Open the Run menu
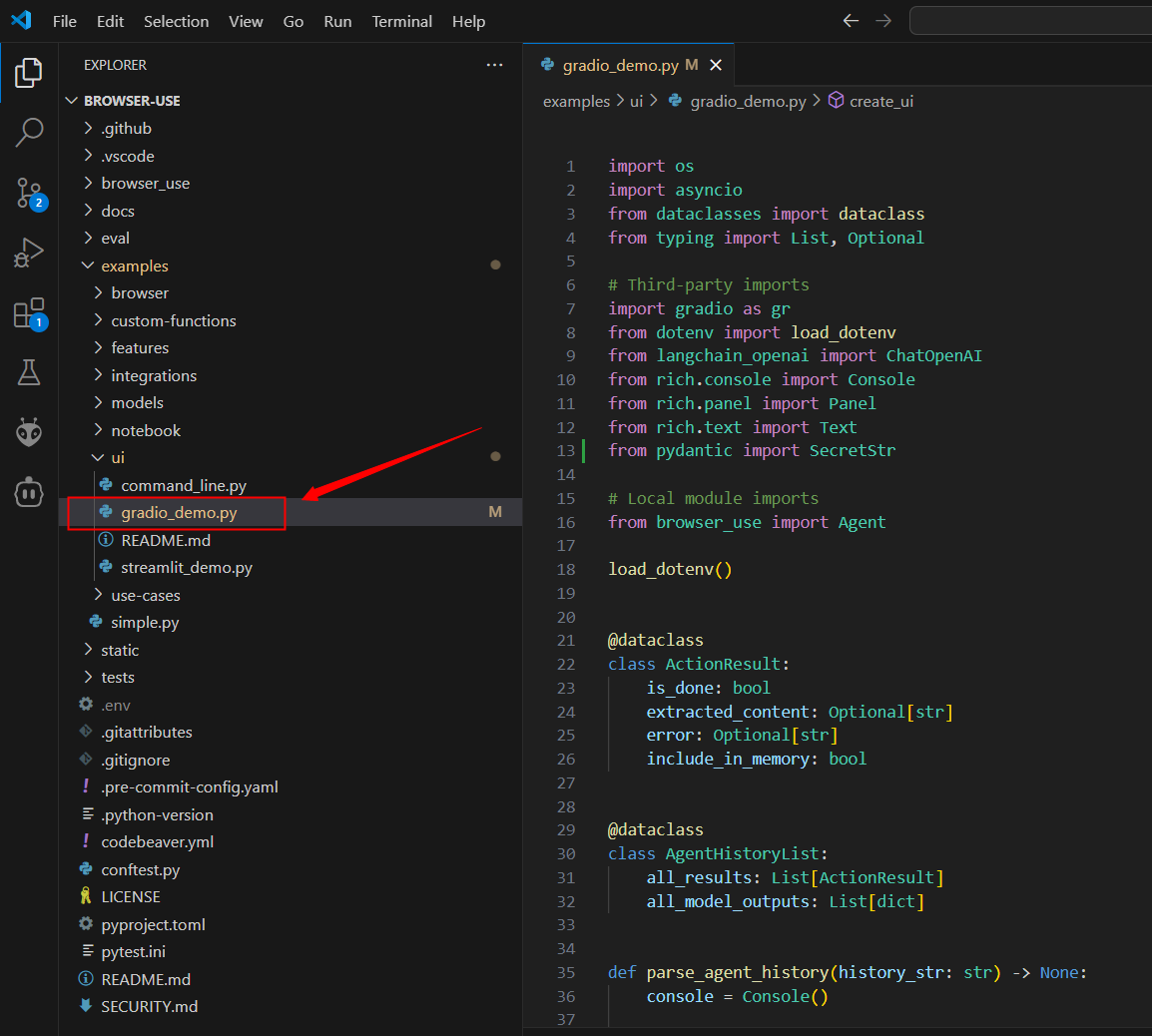 (x=338, y=21)
